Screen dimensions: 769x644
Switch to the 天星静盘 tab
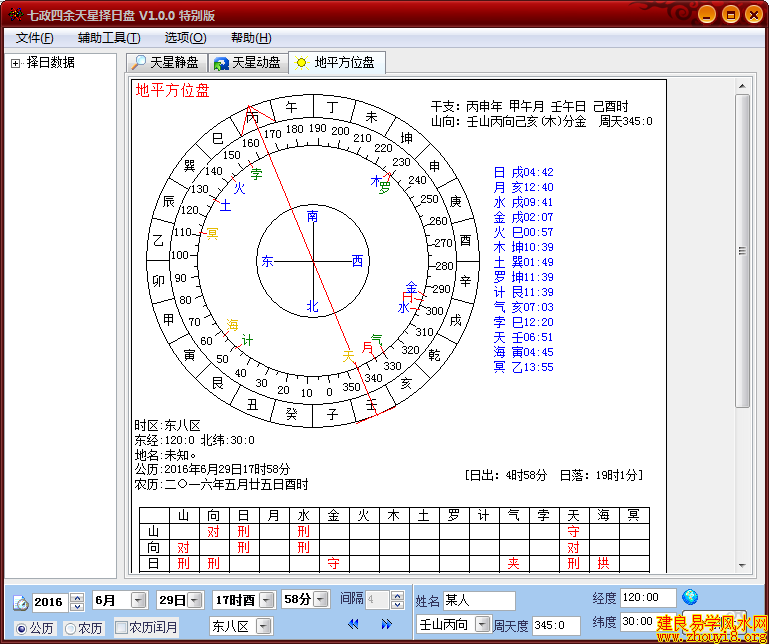(x=167, y=63)
